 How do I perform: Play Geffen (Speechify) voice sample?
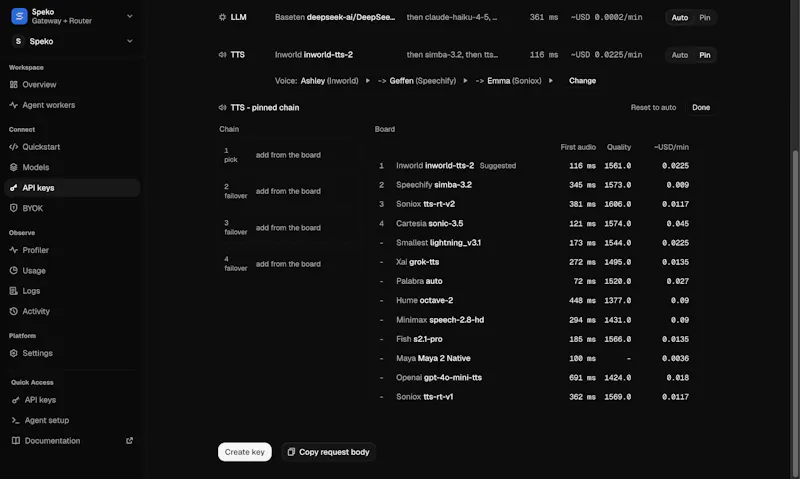pos(465,81)
